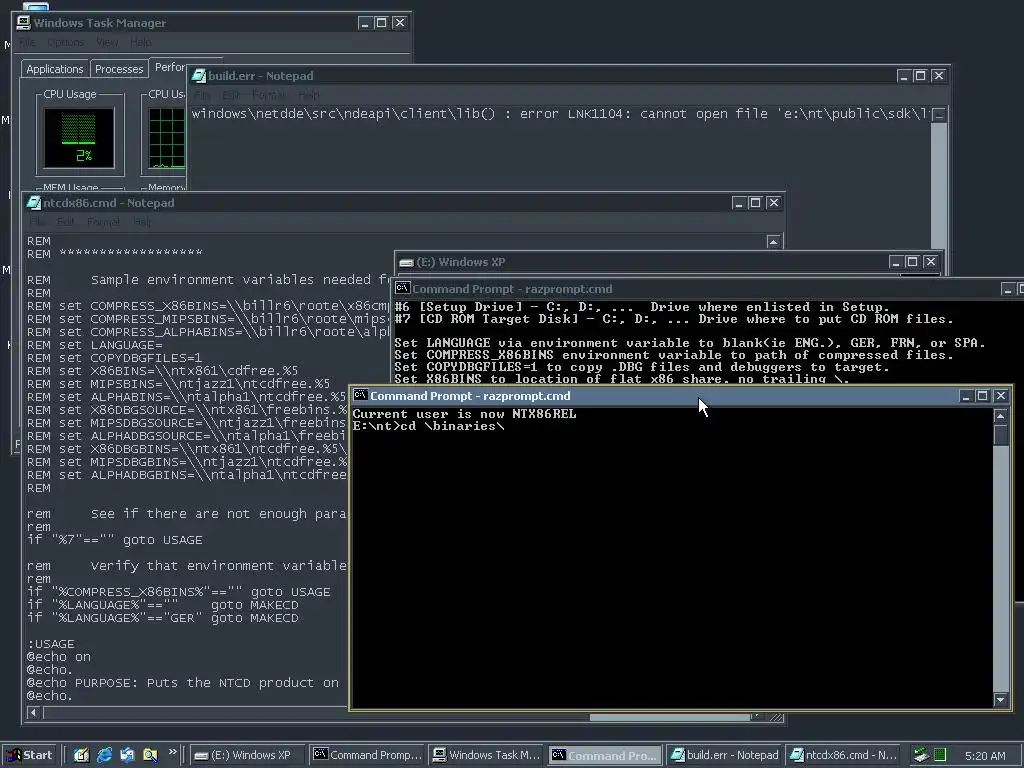Click the '#7 [CD ROM Target Disk]' line
The image size is (1024, 768).
coord(673,319)
